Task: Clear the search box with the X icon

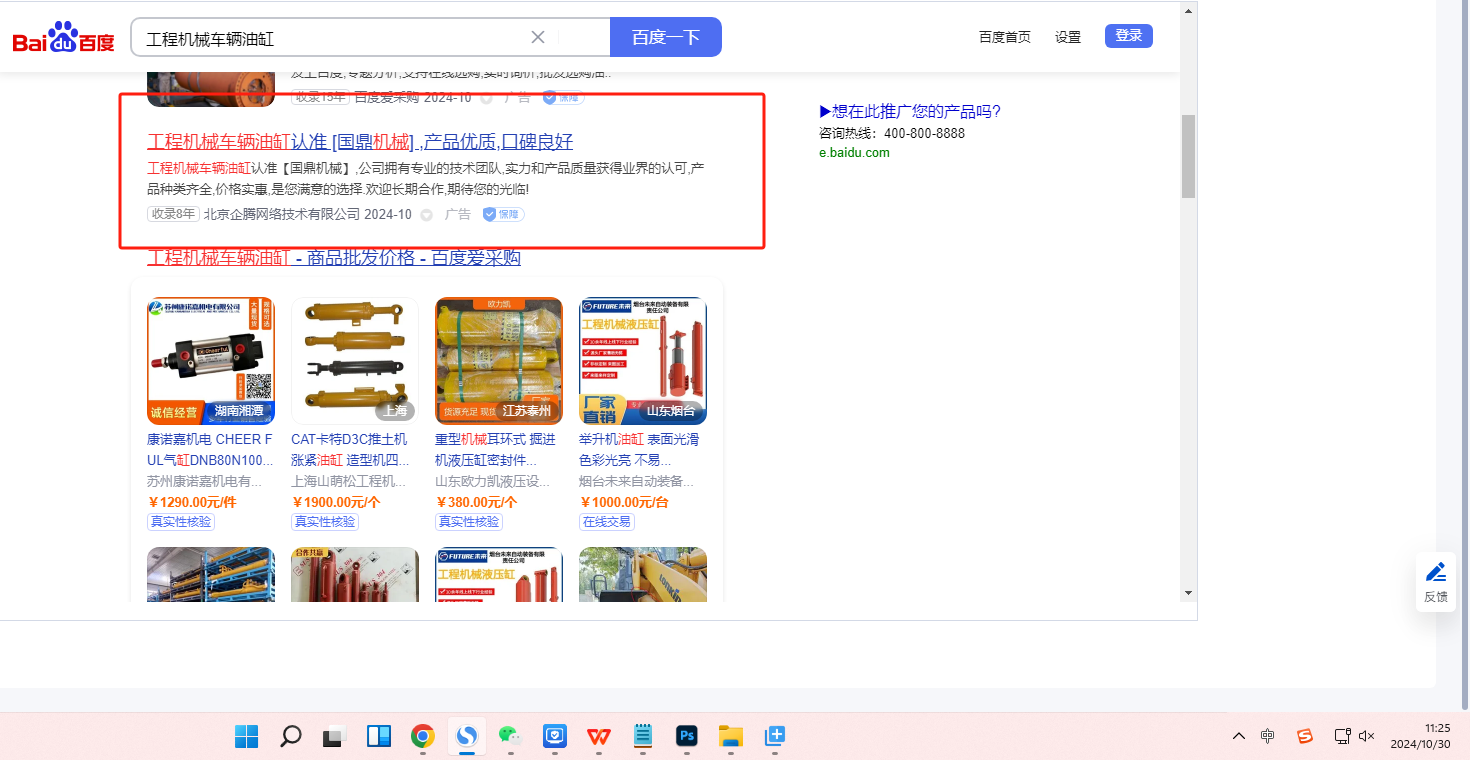Action: [x=537, y=38]
